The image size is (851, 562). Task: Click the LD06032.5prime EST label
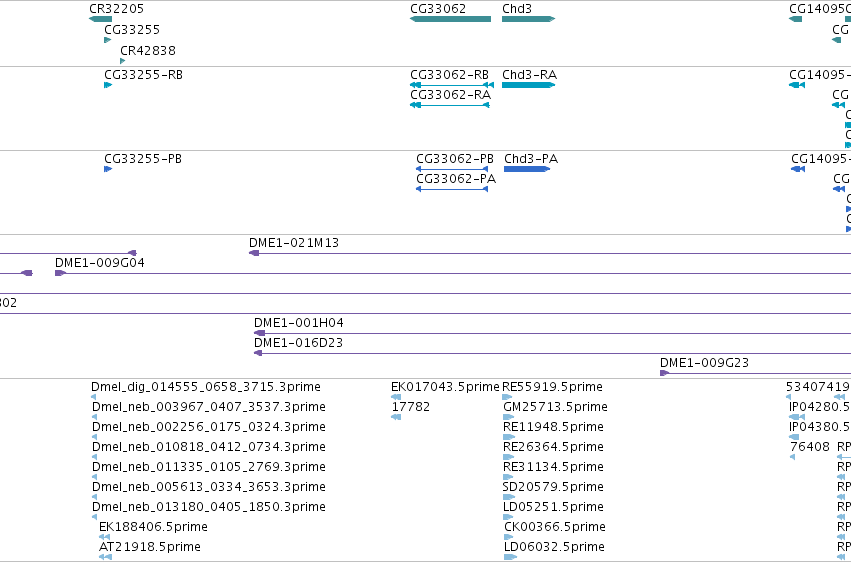554,547
